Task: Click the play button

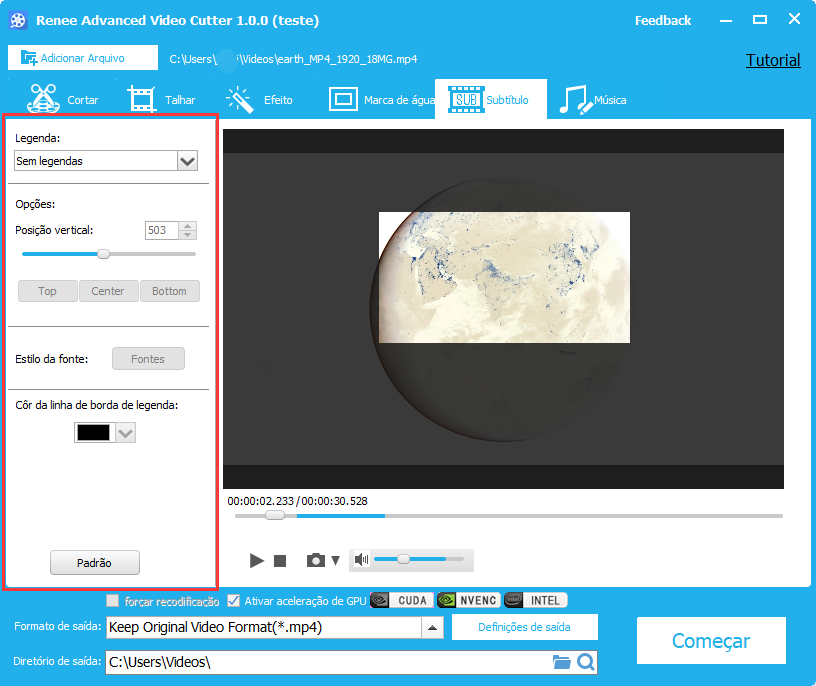Action: pos(257,561)
